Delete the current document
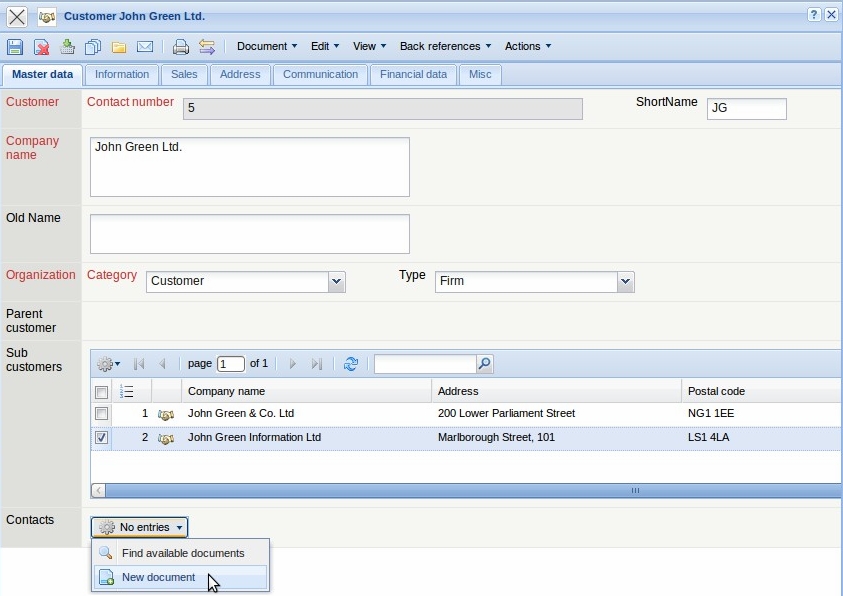Image resolution: width=843 pixels, height=596 pixels. tap(41, 46)
